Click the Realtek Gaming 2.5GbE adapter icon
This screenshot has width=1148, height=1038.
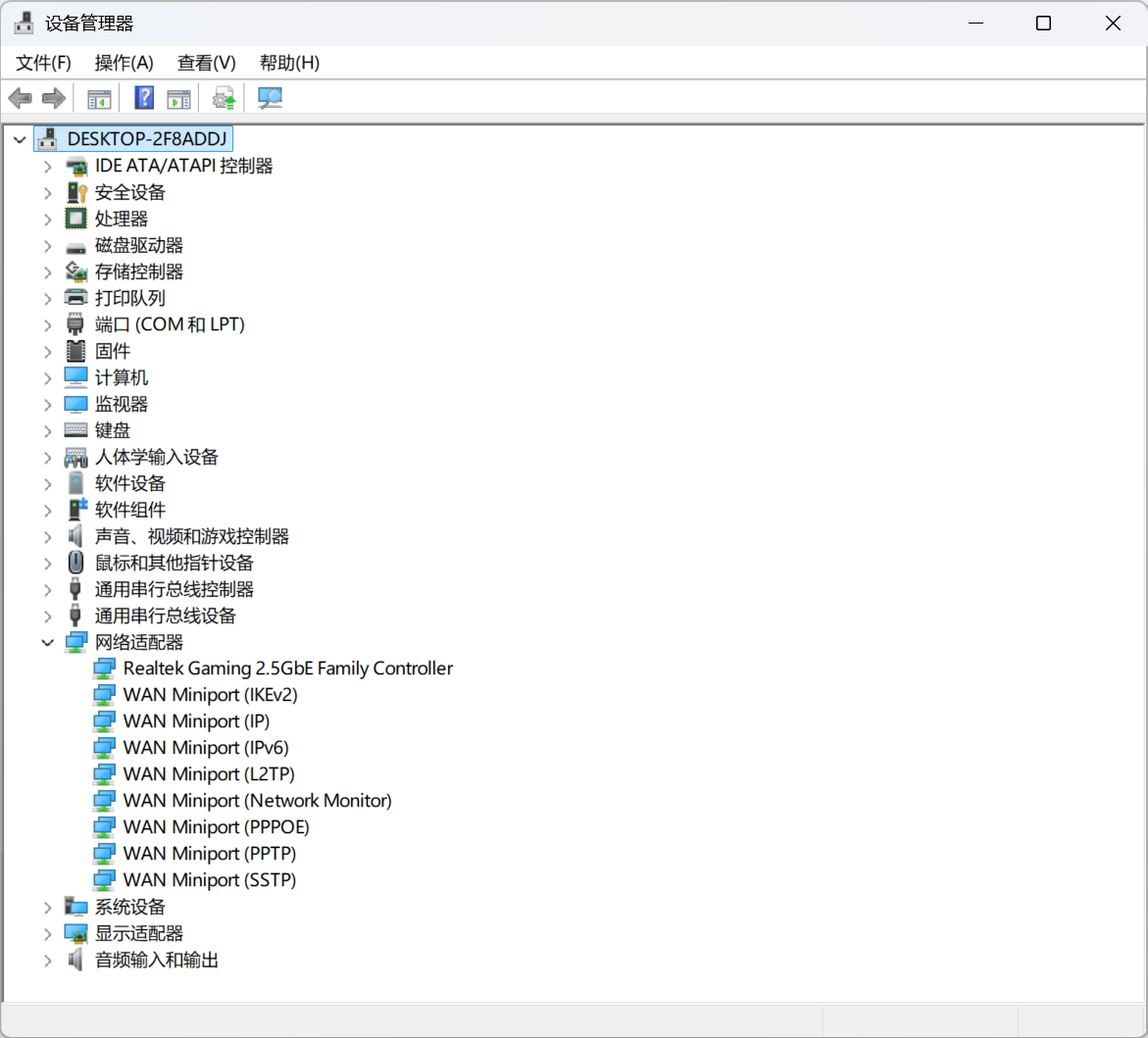click(104, 668)
